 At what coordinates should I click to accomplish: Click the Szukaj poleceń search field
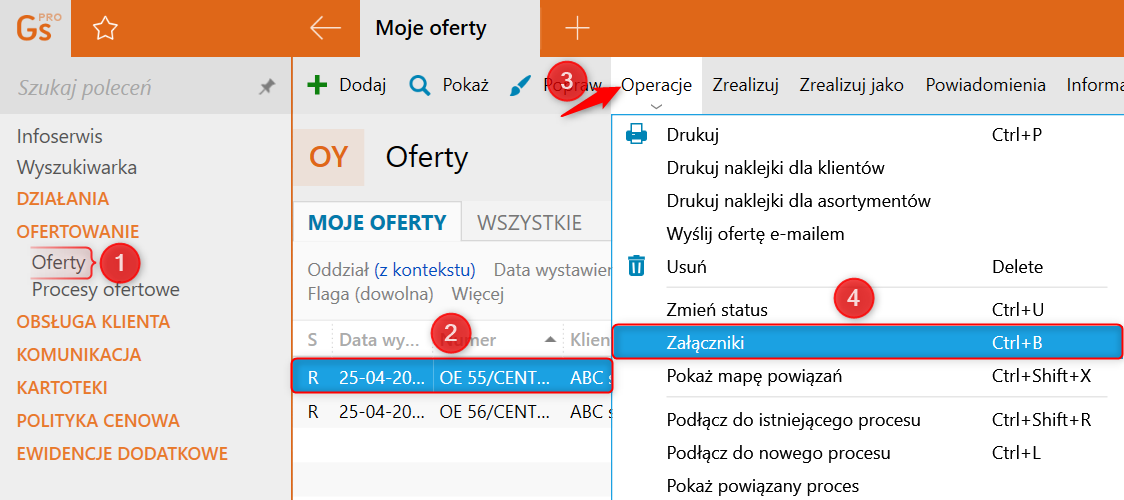[x=130, y=88]
